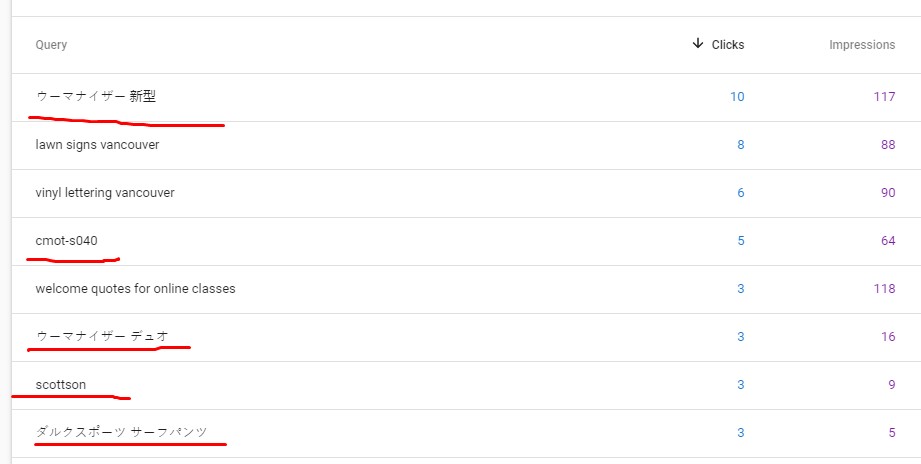The height and width of the screenshot is (464, 921).
Task: Click the 88 impressions value
Action: pyautogui.click(x=888, y=144)
